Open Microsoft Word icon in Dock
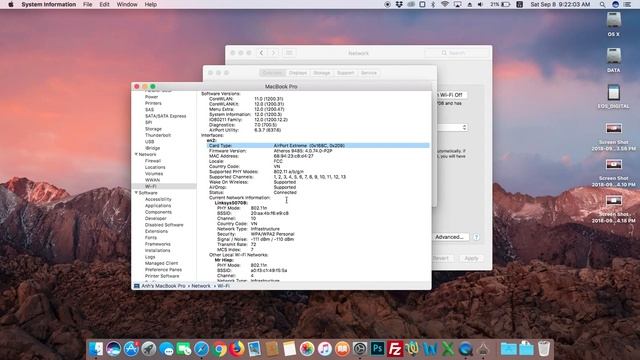 (x=430, y=349)
